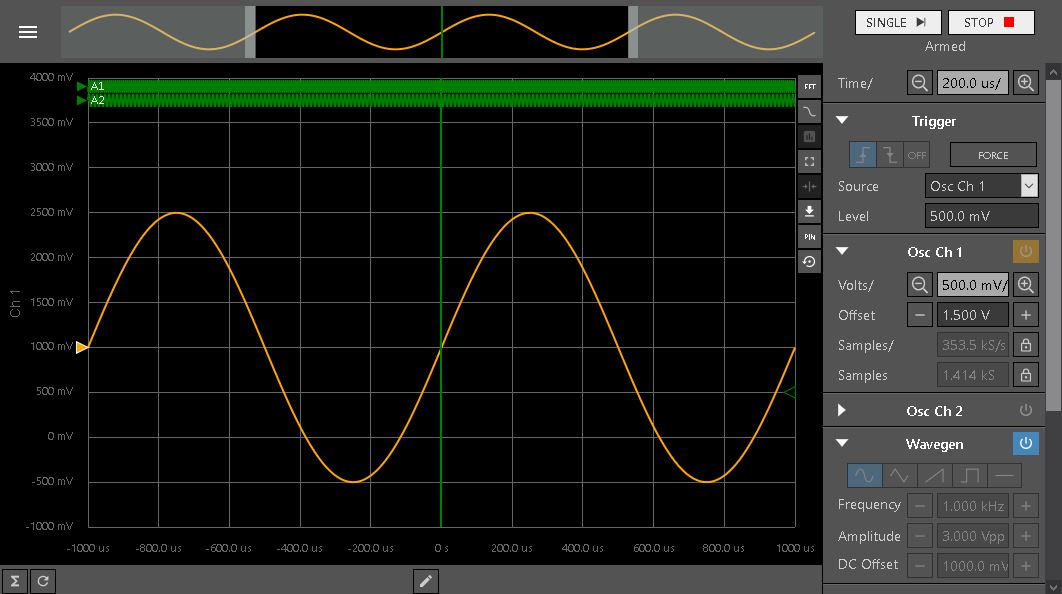Select sawtooth waveform in Wavegen

click(x=935, y=475)
